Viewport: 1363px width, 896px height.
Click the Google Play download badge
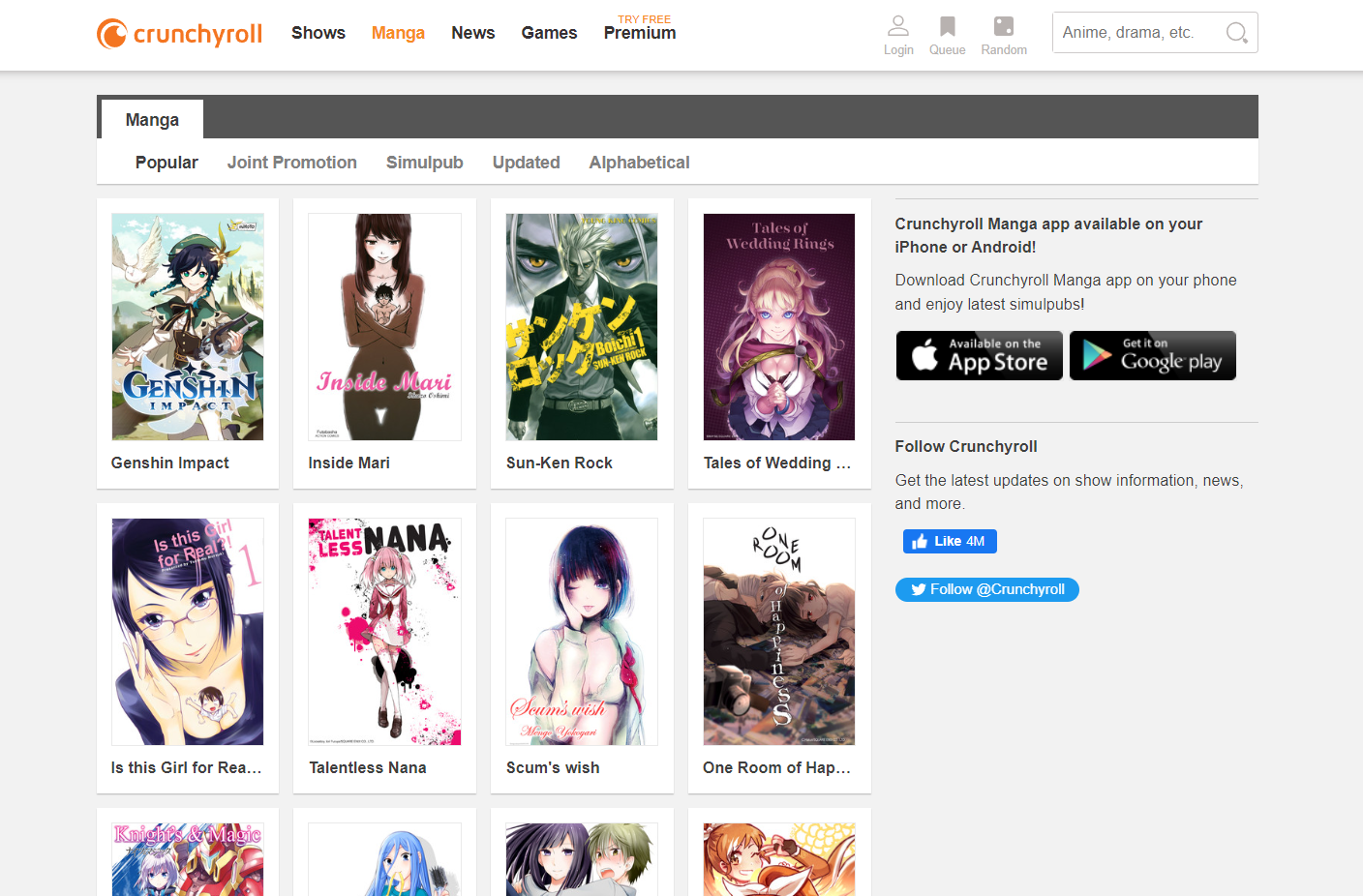coord(1153,355)
